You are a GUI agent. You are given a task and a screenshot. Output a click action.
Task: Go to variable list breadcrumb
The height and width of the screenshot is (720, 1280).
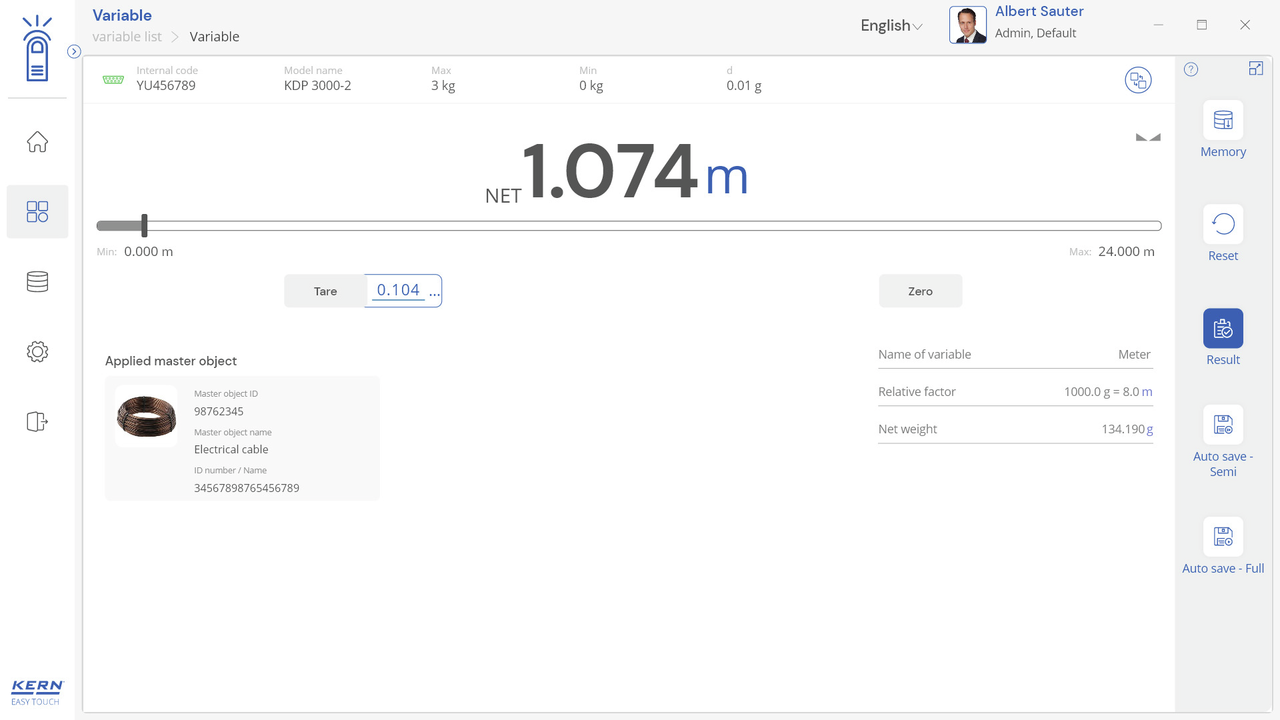coord(127,37)
